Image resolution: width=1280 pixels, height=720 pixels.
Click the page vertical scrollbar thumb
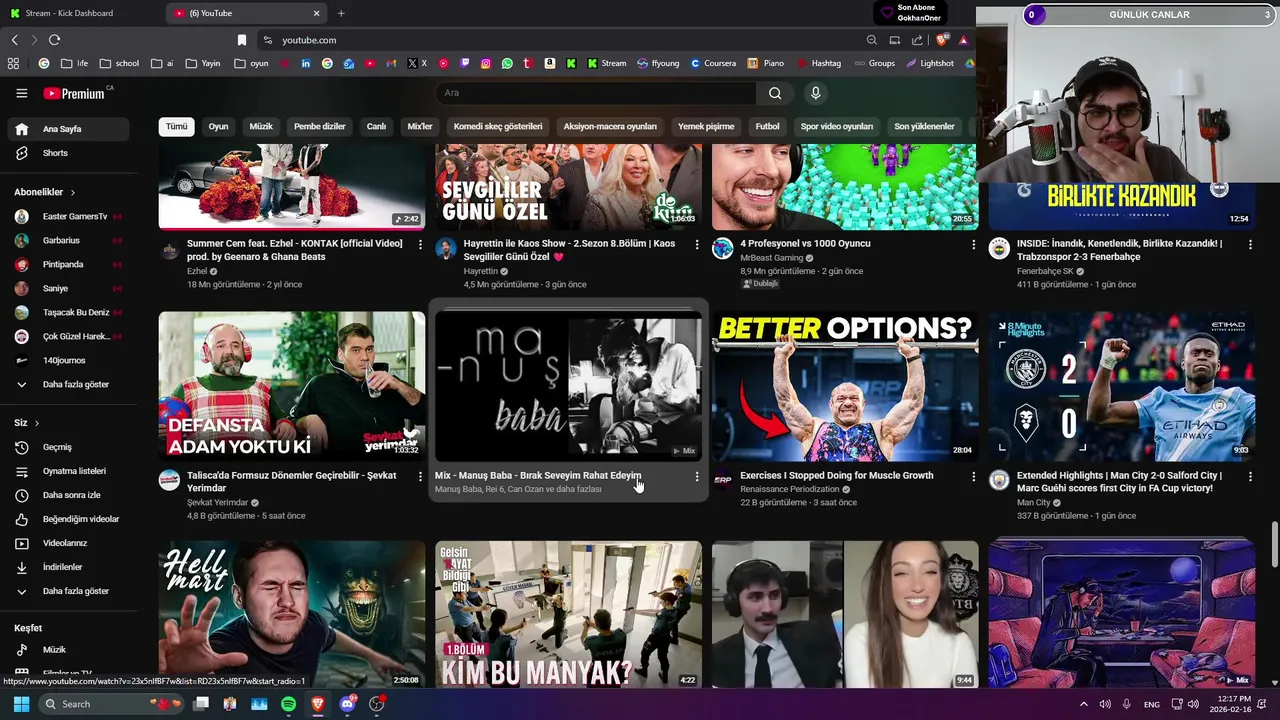click(1274, 544)
